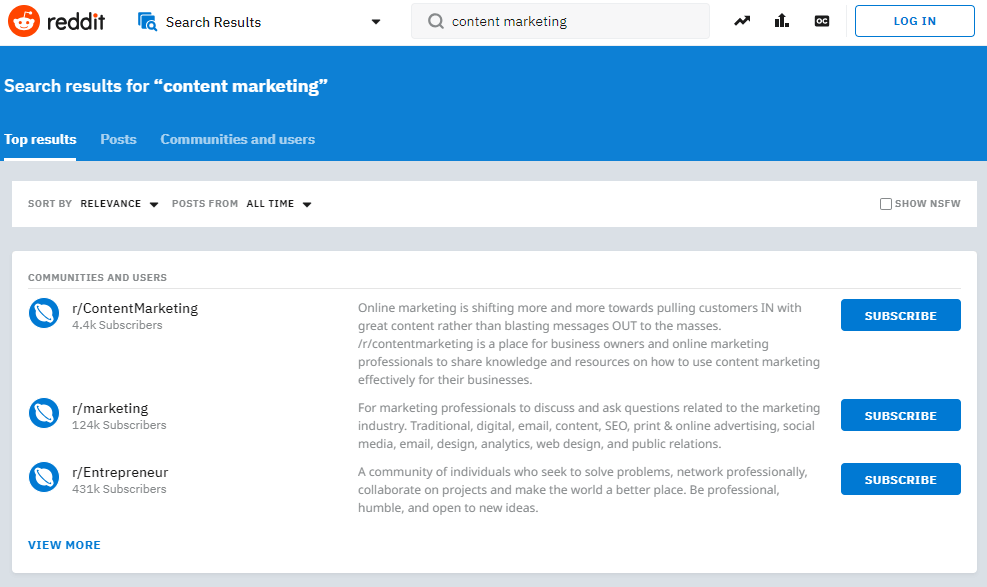Click the POSTS FROM label

(205, 204)
